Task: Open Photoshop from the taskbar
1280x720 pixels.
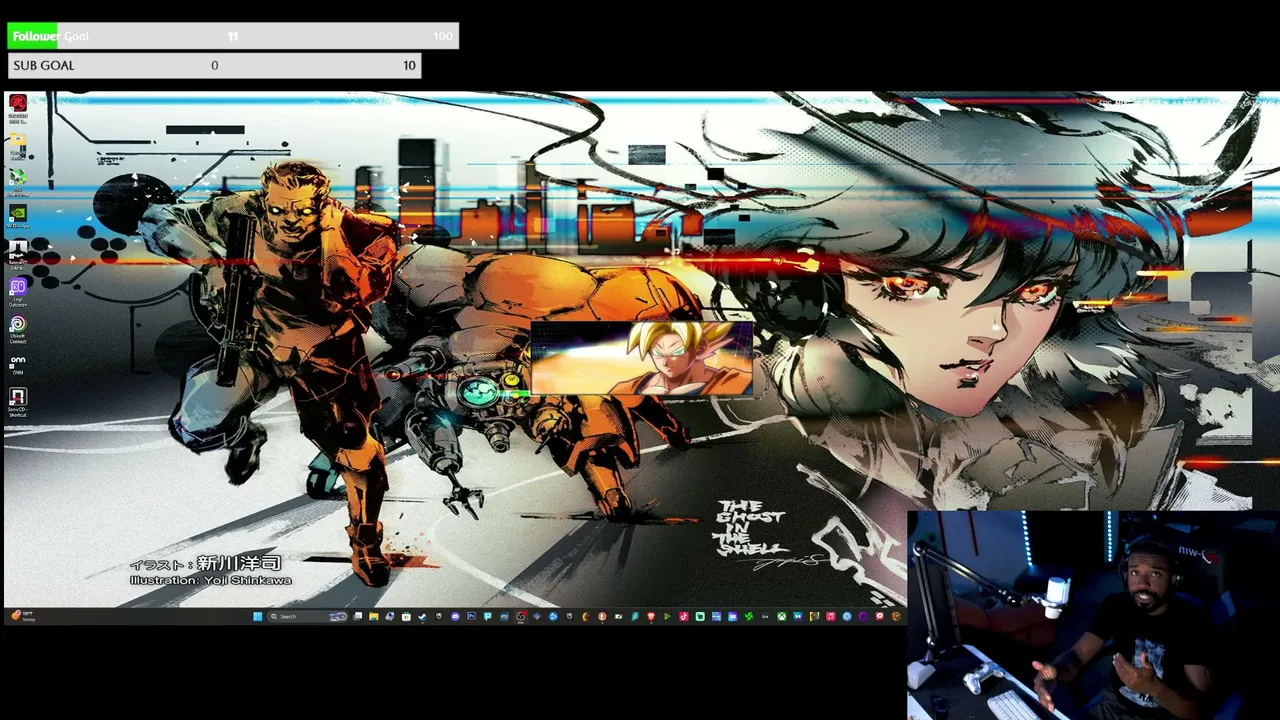Action: point(471,616)
